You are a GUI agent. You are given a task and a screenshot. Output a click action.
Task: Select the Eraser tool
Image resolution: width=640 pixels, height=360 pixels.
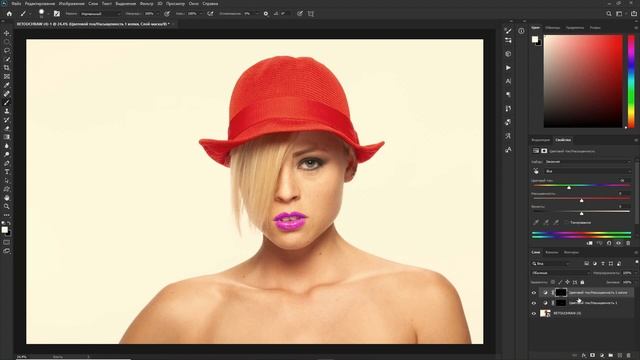tap(7, 128)
